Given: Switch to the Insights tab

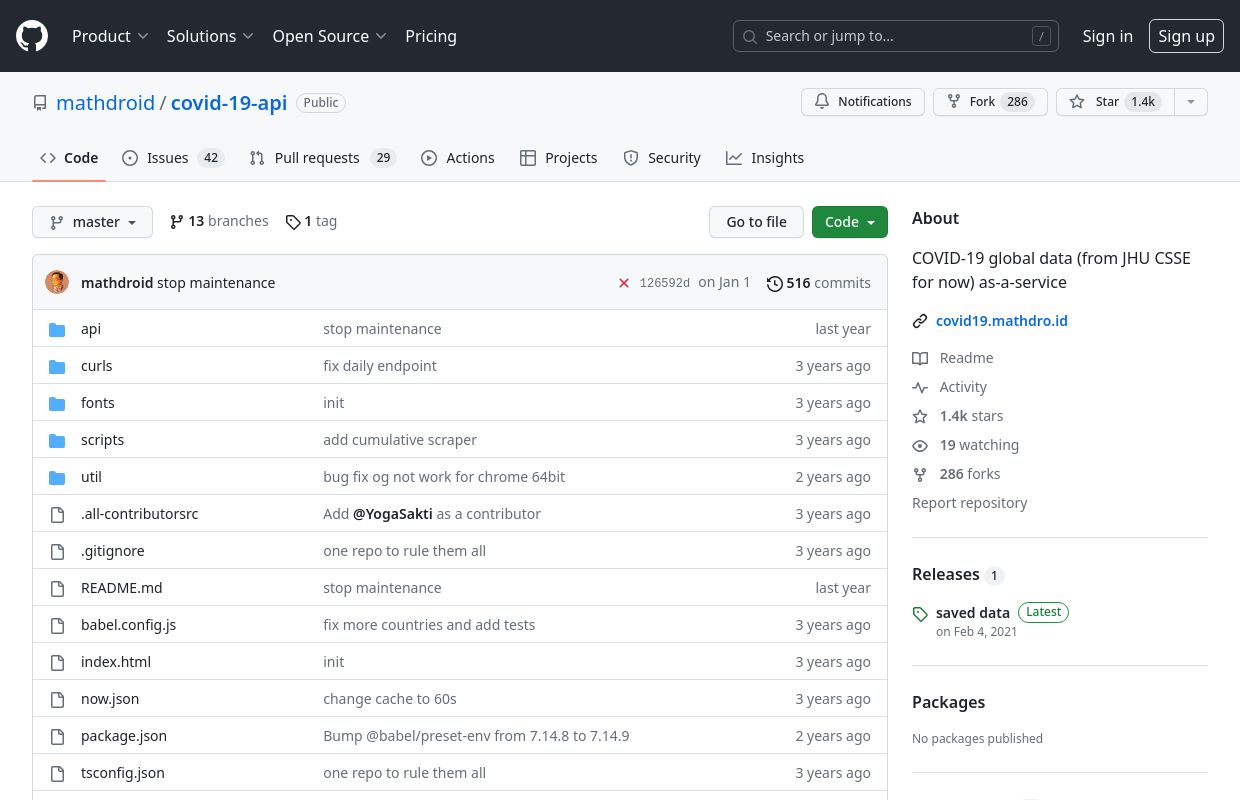Looking at the screenshot, I should pyautogui.click(x=765, y=158).
